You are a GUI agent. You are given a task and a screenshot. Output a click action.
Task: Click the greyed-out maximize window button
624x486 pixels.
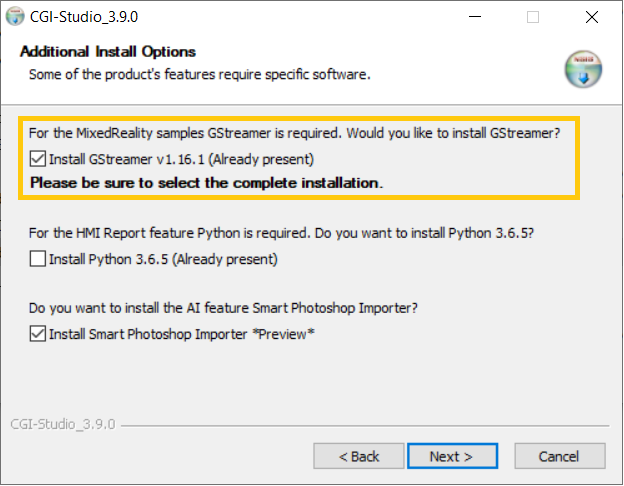click(x=532, y=17)
